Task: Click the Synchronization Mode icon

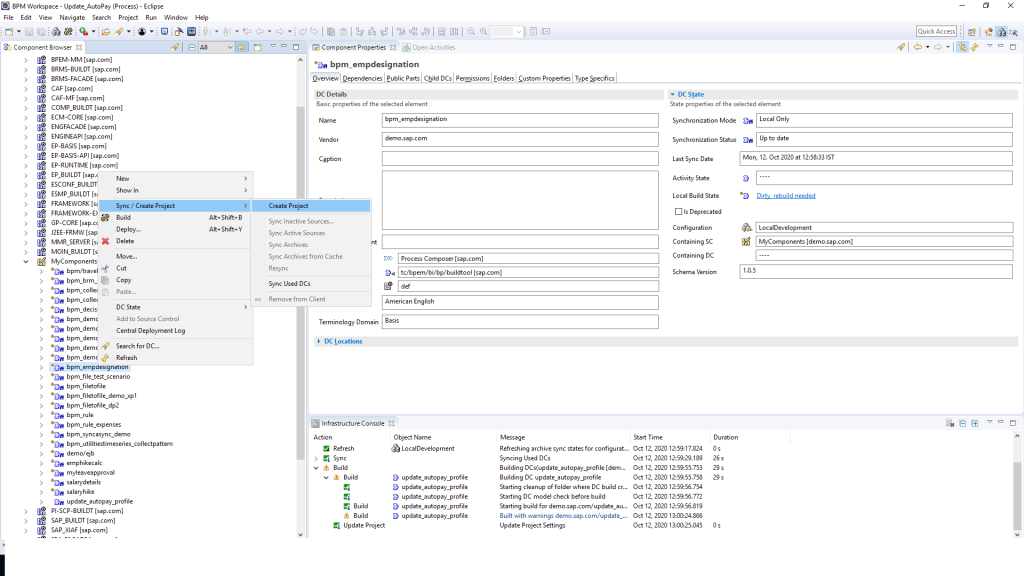Action: click(x=748, y=121)
